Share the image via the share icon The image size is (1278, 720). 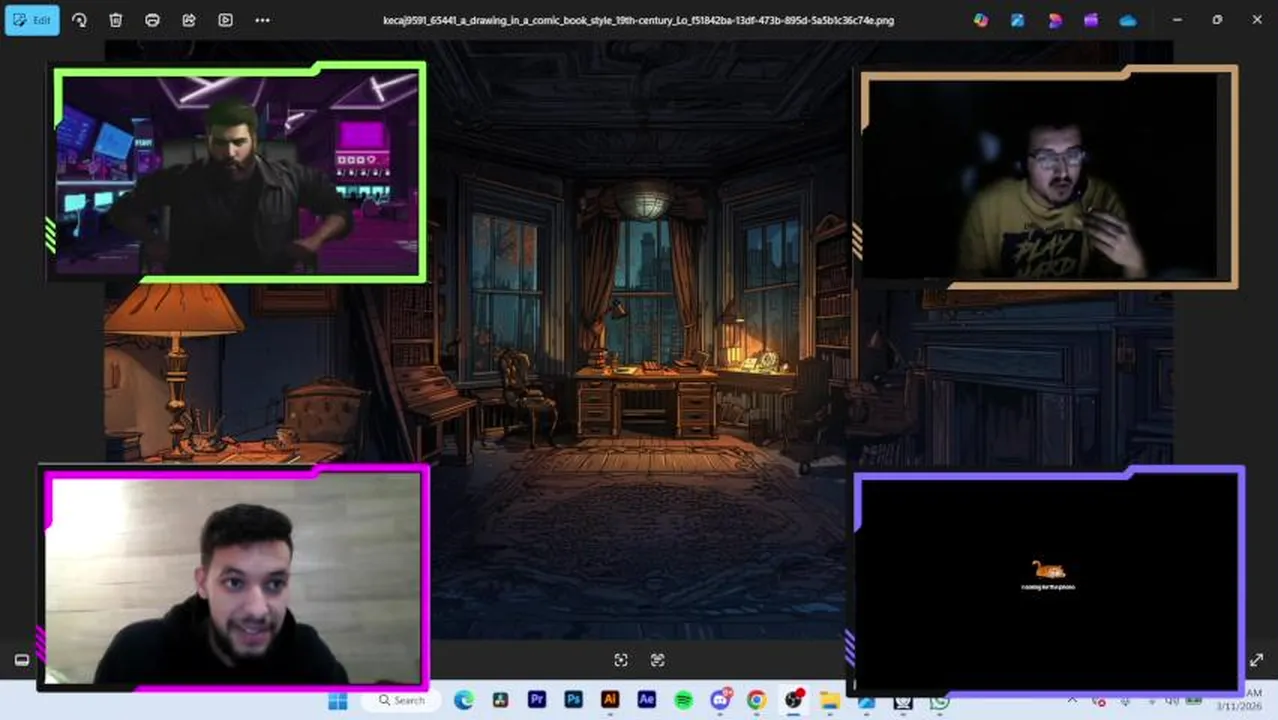189,20
